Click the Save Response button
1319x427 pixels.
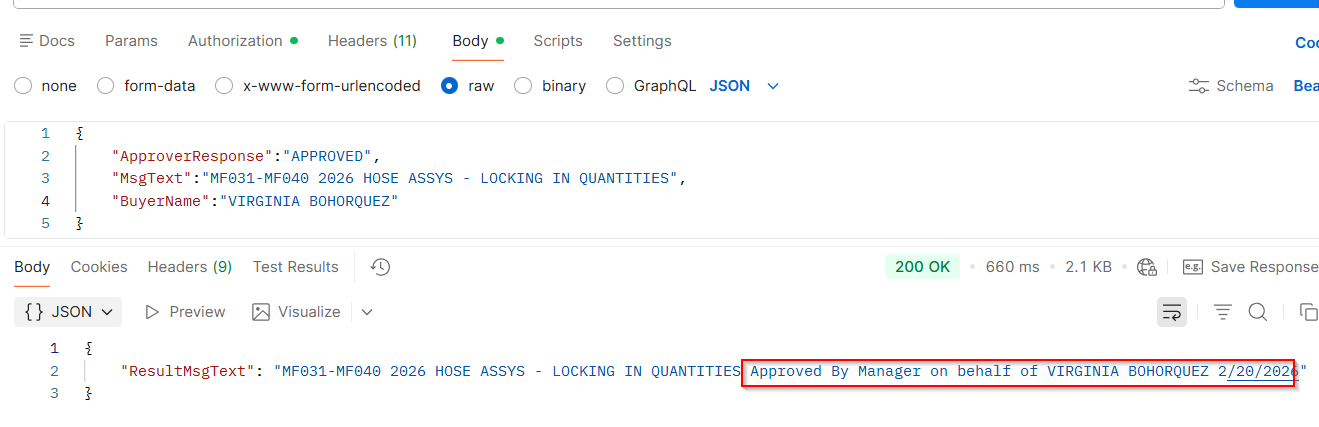coord(1250,267)
